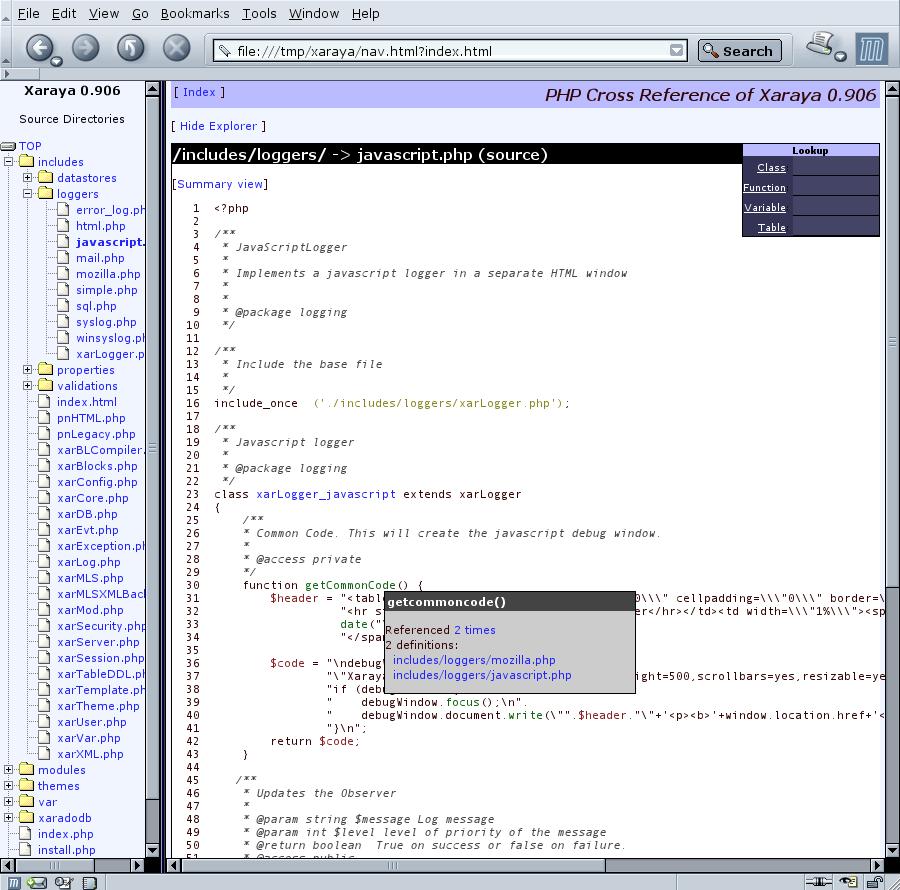The width and height of the screenshot is (900, 890).
Task: Open the Summary view link
Action: [x=220, y=184]
